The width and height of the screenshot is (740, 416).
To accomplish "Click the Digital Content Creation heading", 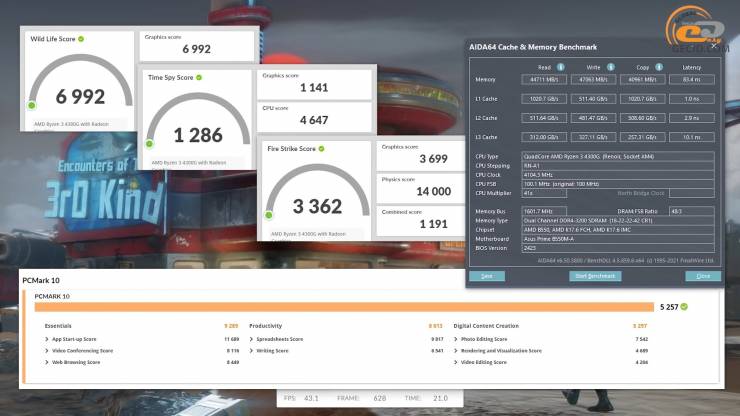I will [x=486, y=326].
